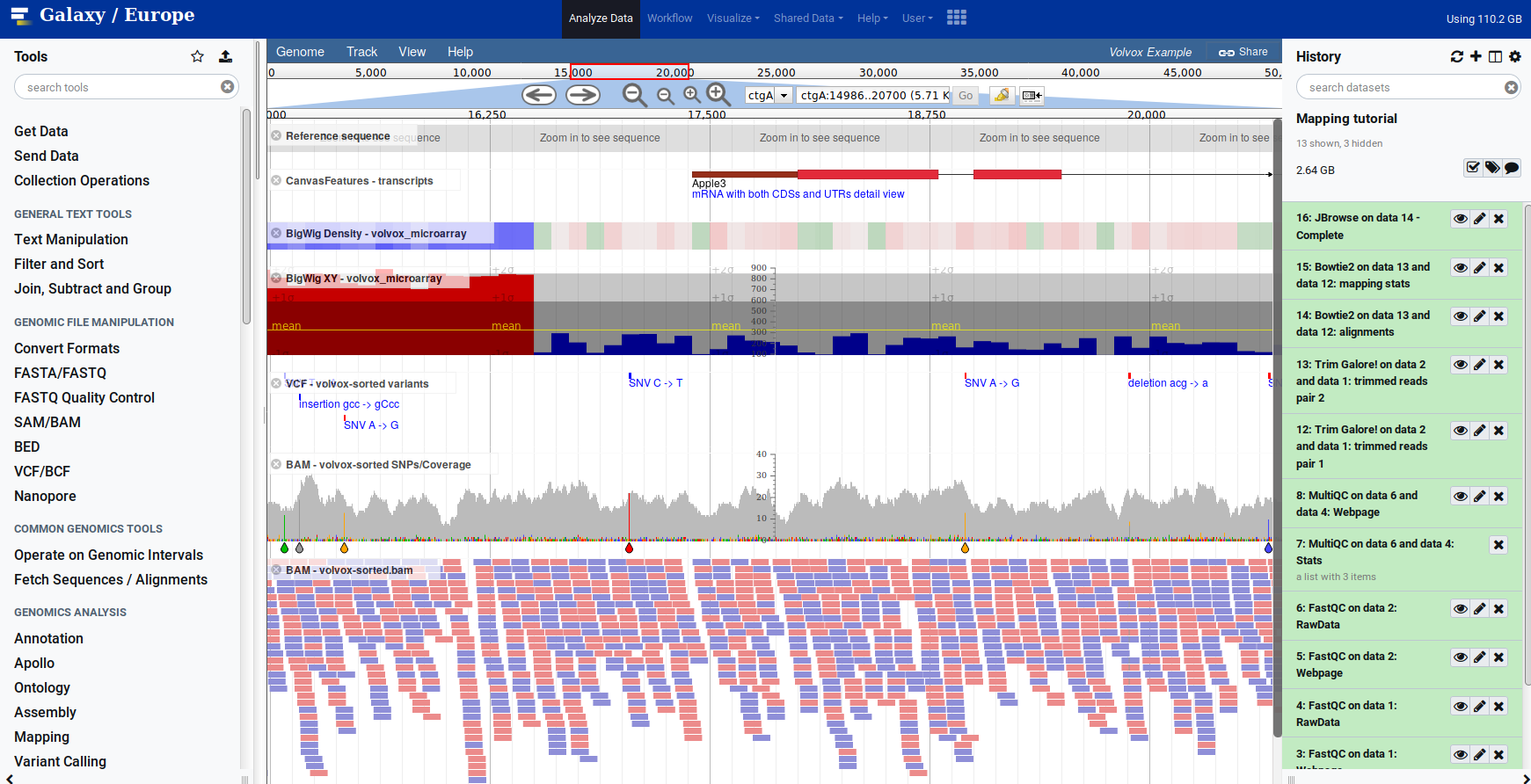Screen dimensions: 1531x784
Task: Select the insertion gcc -> gCcc variant
Action: pyautogui.click(x=349, y=404)
